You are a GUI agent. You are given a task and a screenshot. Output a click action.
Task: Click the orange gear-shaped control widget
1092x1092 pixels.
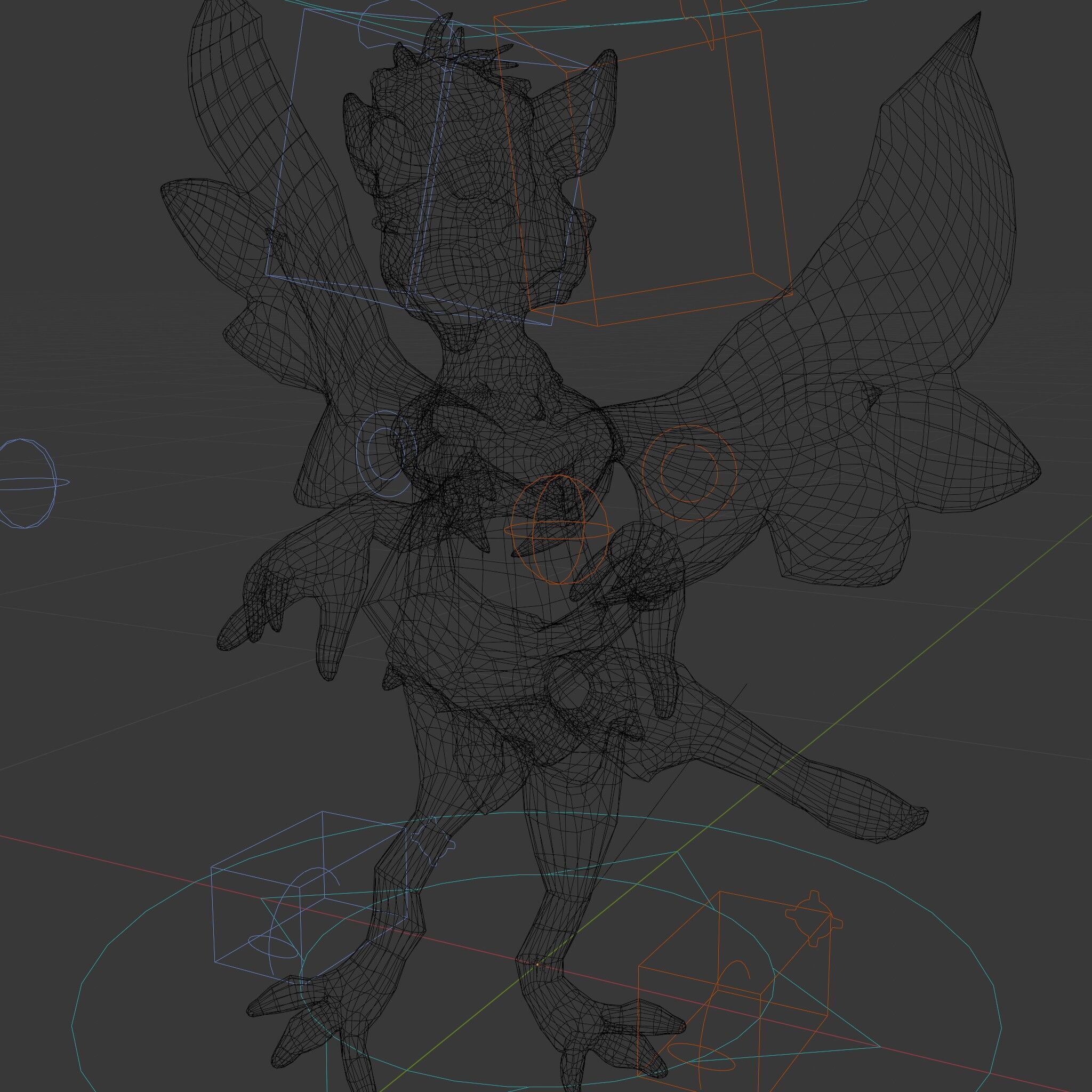814,919
